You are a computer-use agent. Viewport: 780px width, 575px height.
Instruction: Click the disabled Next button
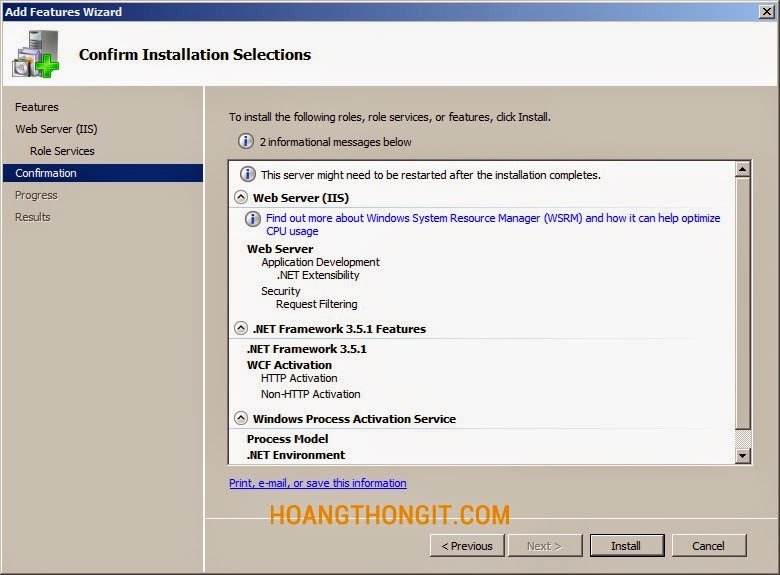(545, 546)
